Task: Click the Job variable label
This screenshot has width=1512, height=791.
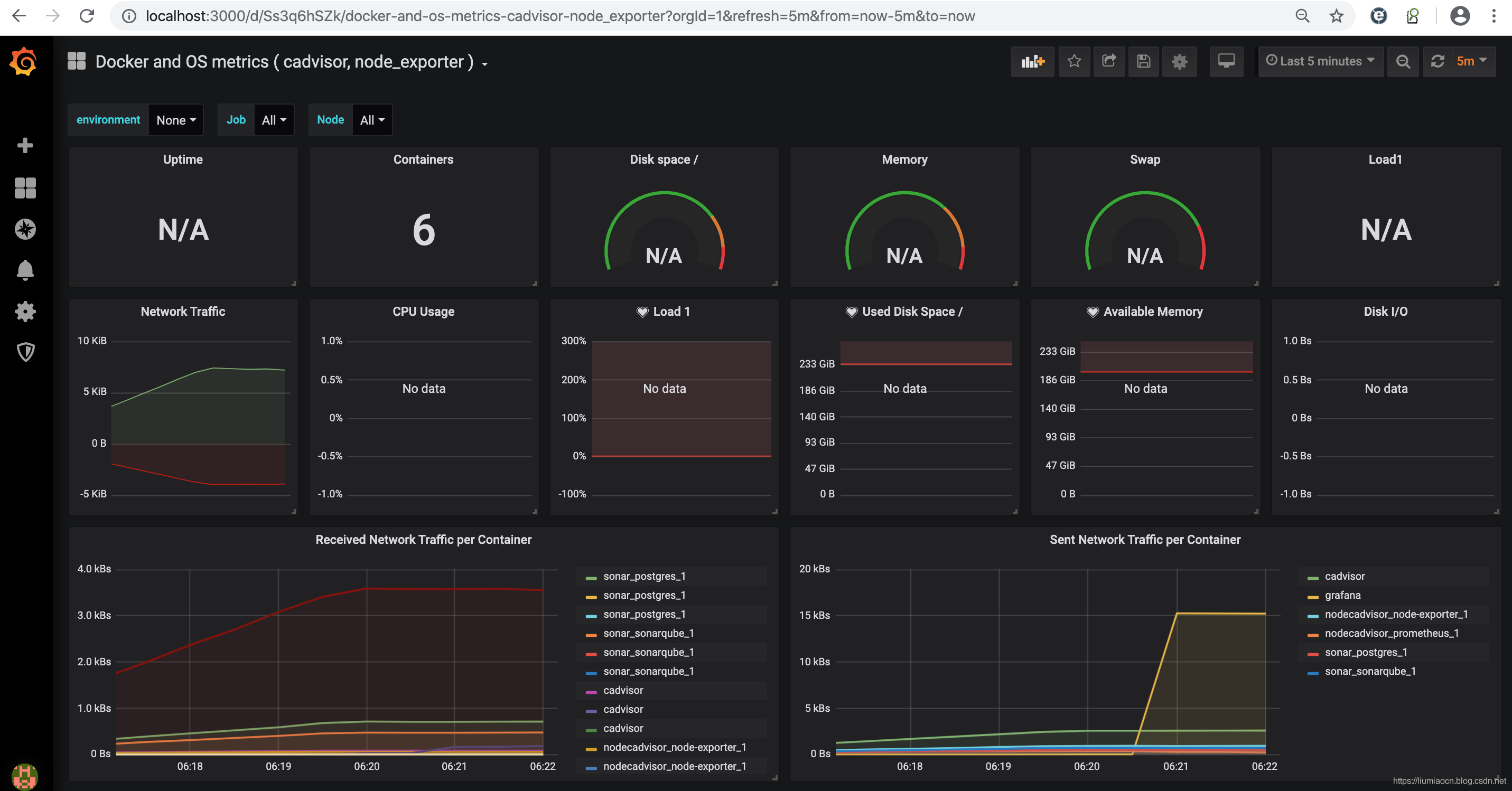Action: [x=236, y=120]
